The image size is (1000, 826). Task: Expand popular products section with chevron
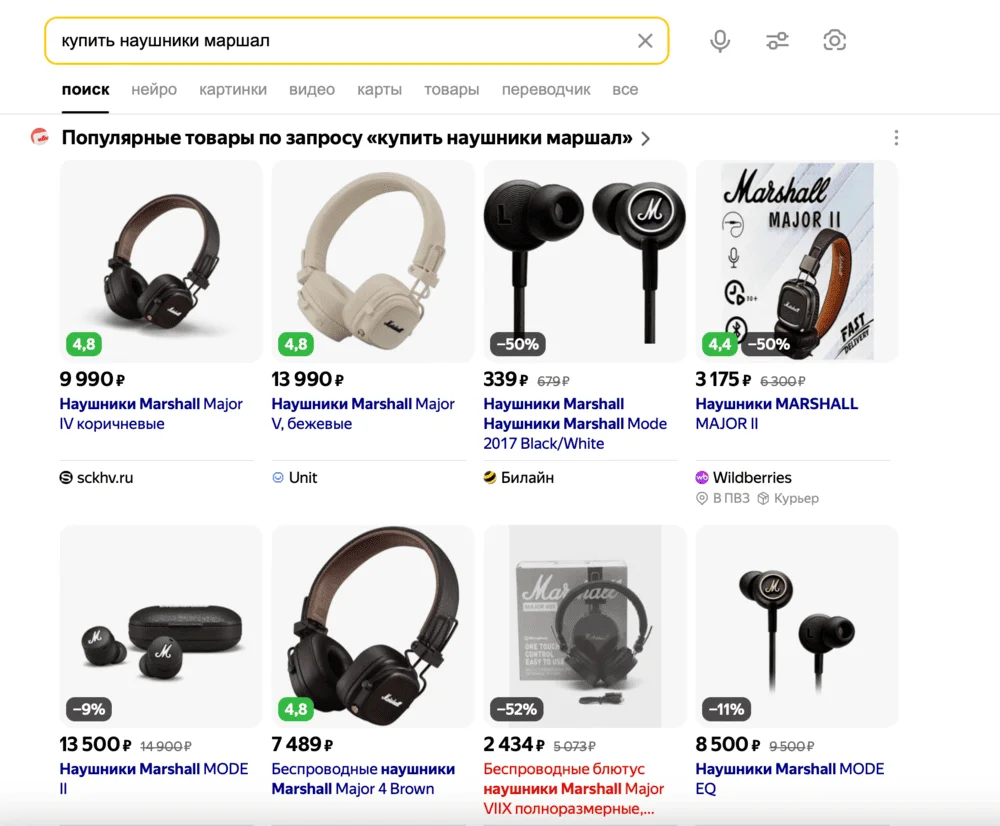click(x=646, y=139)
